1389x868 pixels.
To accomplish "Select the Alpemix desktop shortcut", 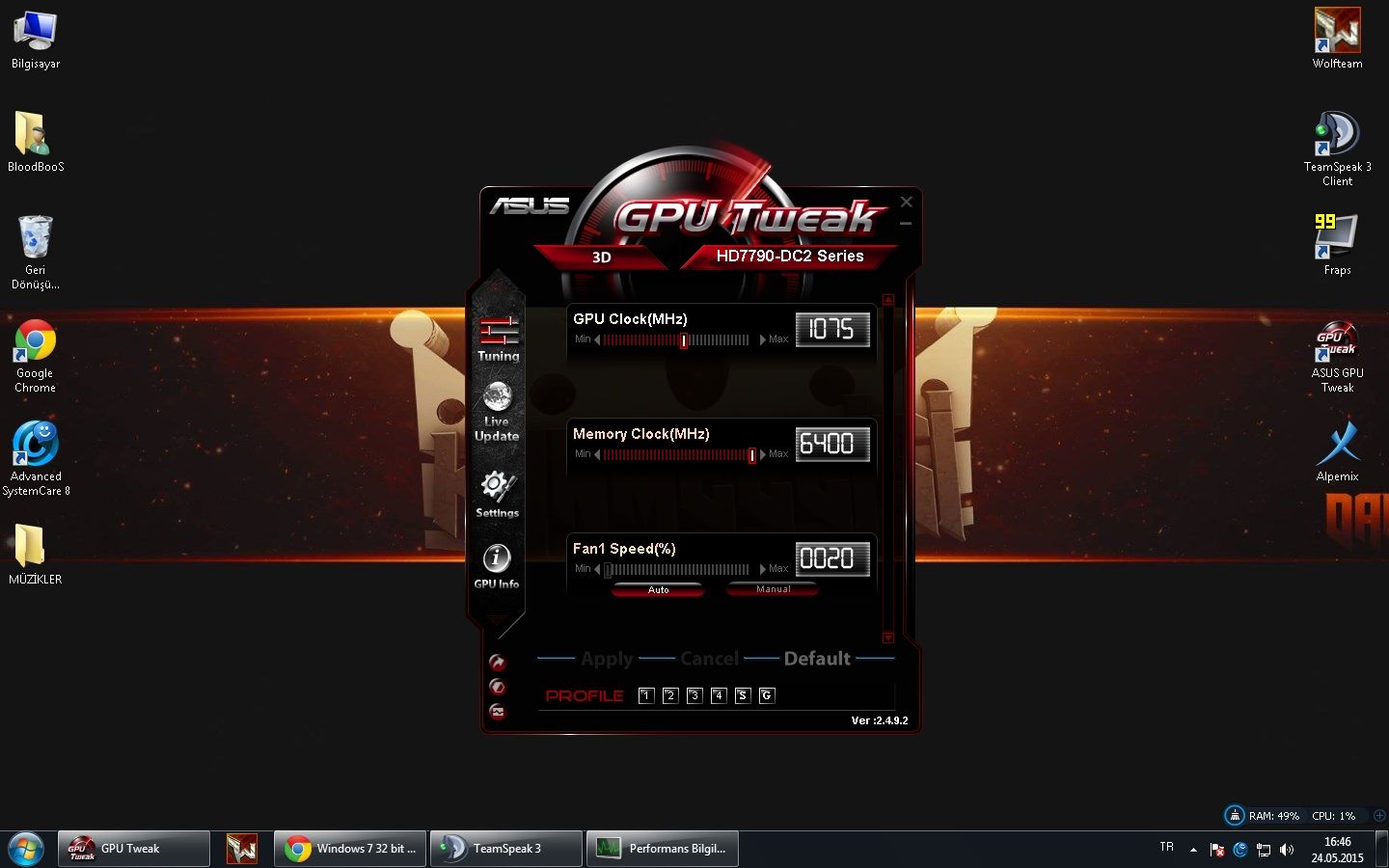I will click(1337, 451).
